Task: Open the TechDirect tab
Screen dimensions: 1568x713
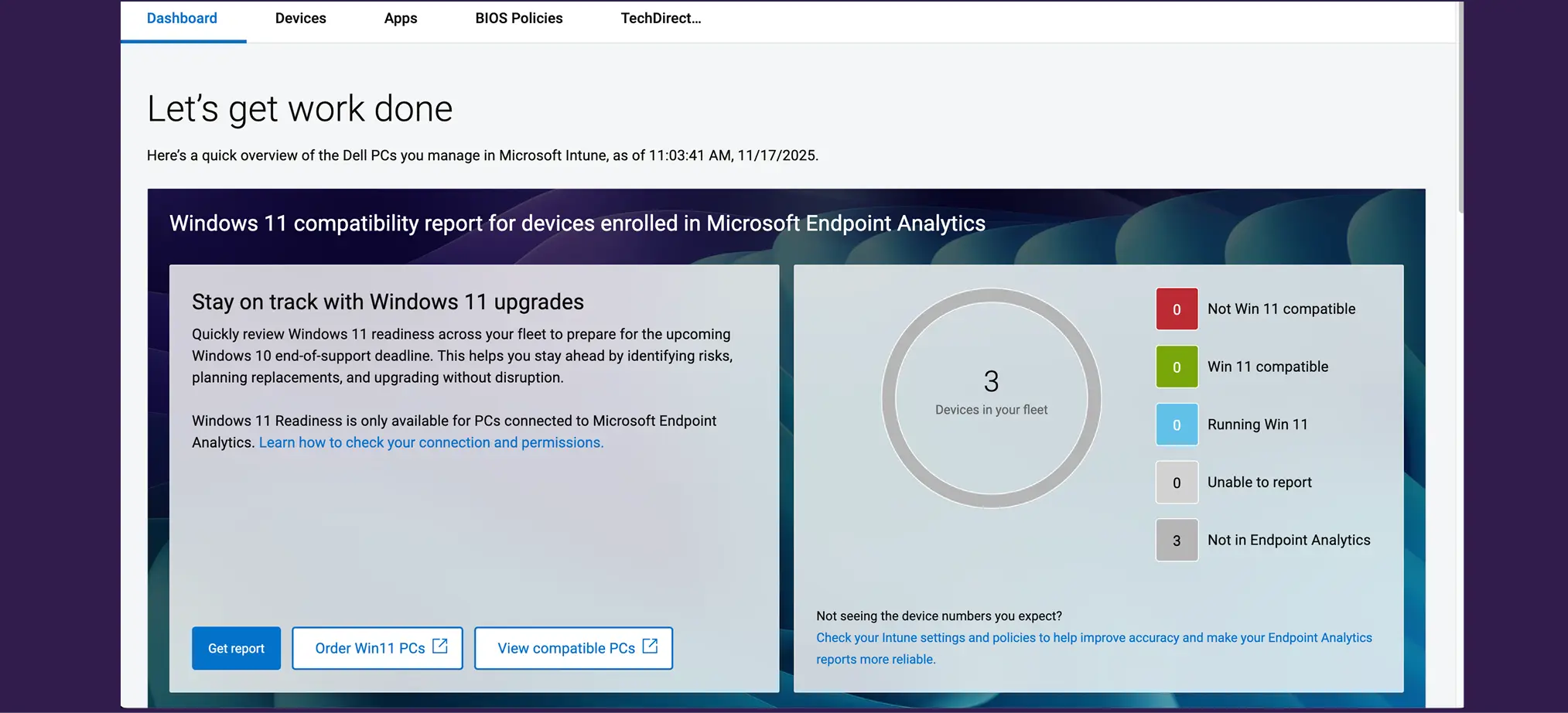Action: coord(661,18)
